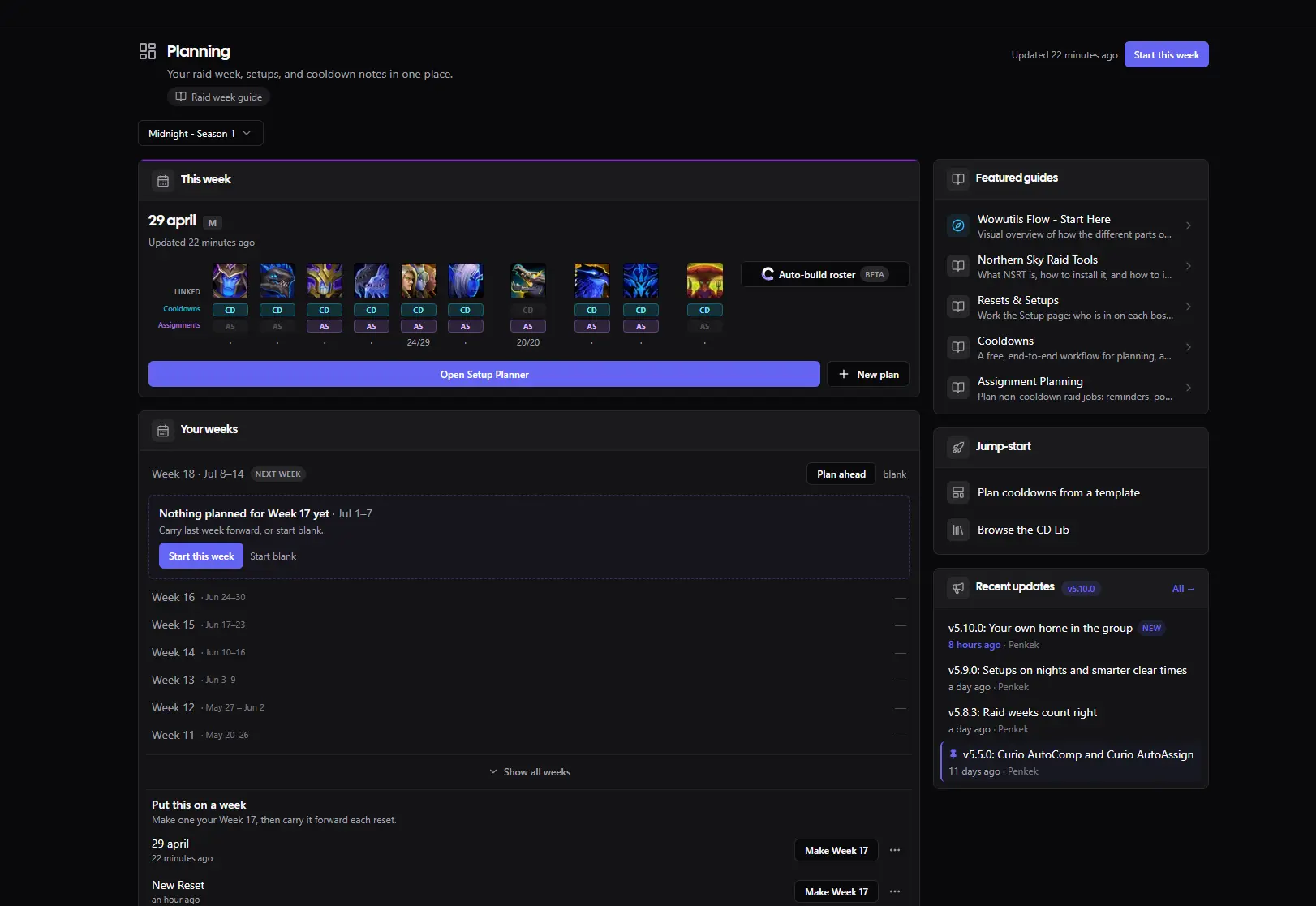This screenshot has width=1316, height=906.
Task: Click the book icon for Northern Sky Raid Tools
Action: click(x=958, y=266)
